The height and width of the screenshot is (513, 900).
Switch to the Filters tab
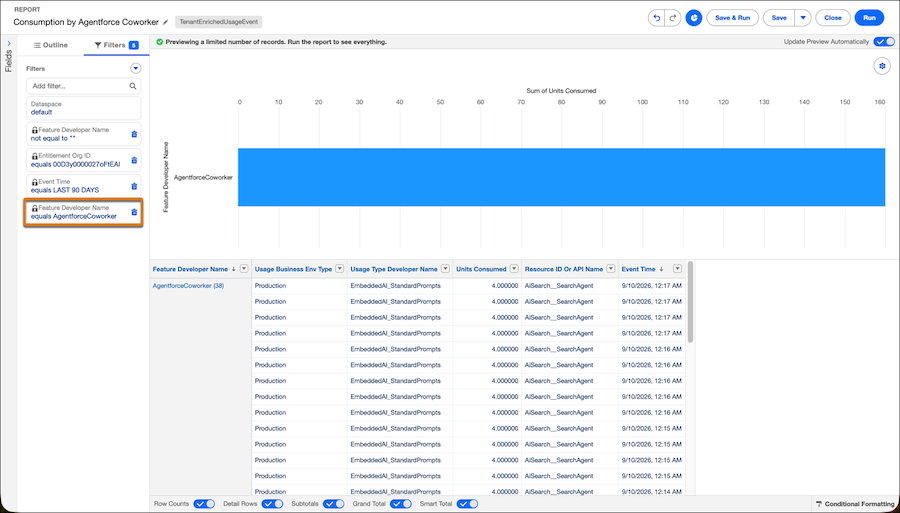pyautogui.click(x=117, y=45)
